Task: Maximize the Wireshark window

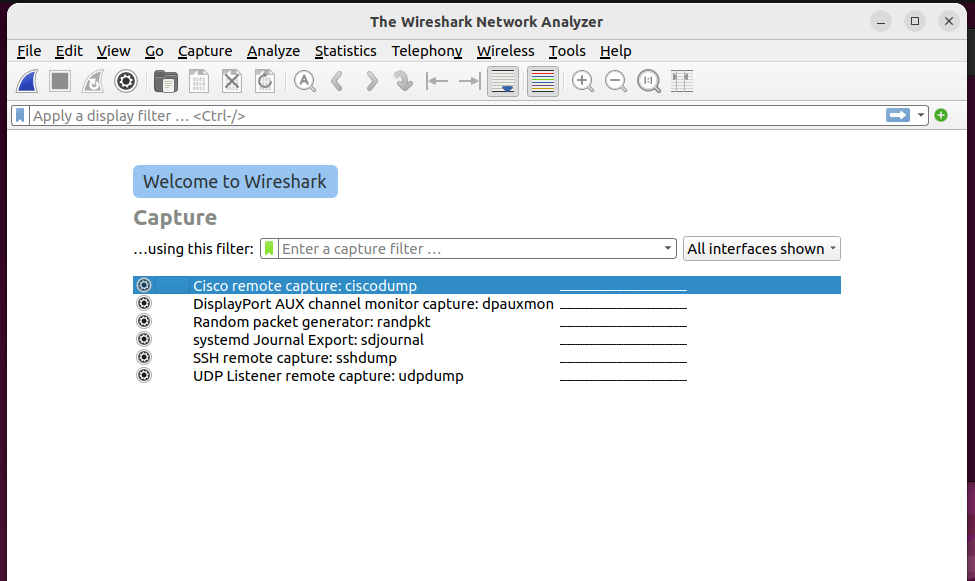Action: [x=915, y=21]
